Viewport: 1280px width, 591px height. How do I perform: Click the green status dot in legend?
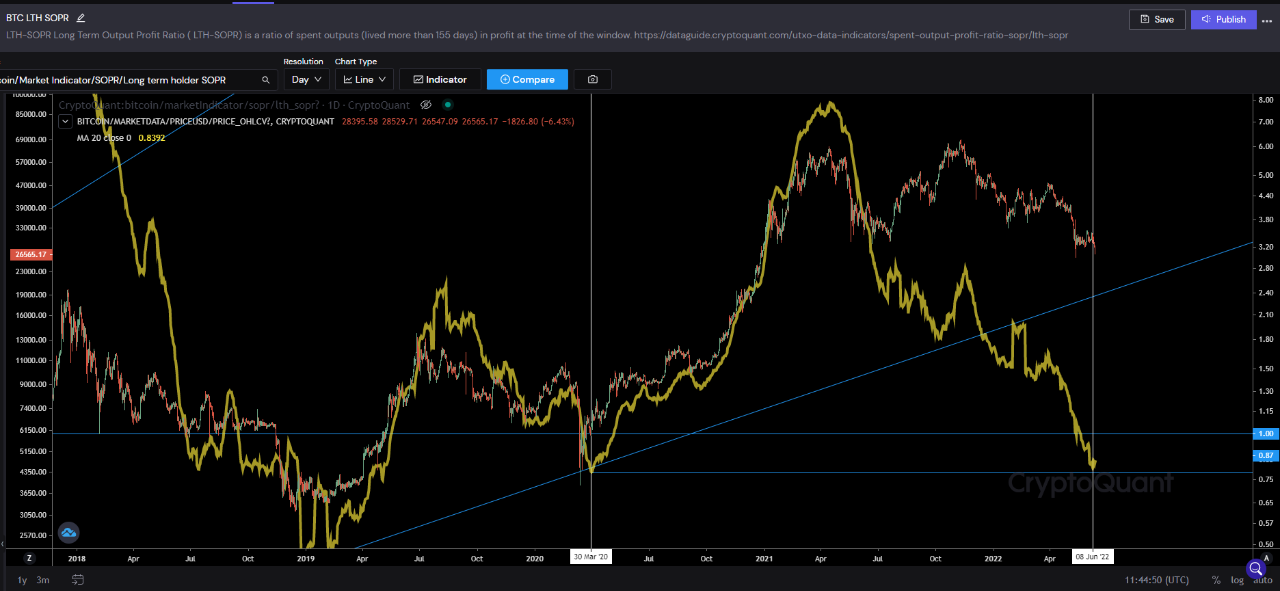tap(447, 104)
